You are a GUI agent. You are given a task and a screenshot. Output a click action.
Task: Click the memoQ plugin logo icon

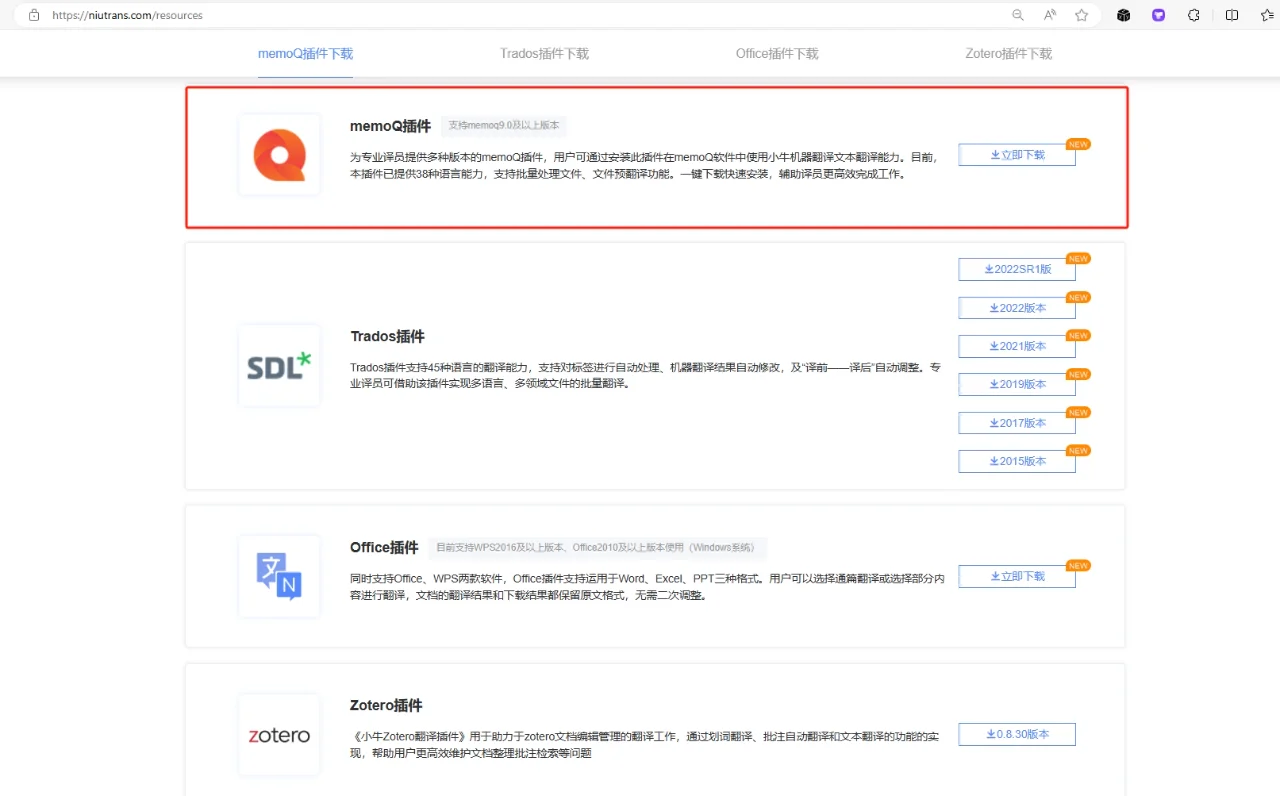tap(278, 155)
